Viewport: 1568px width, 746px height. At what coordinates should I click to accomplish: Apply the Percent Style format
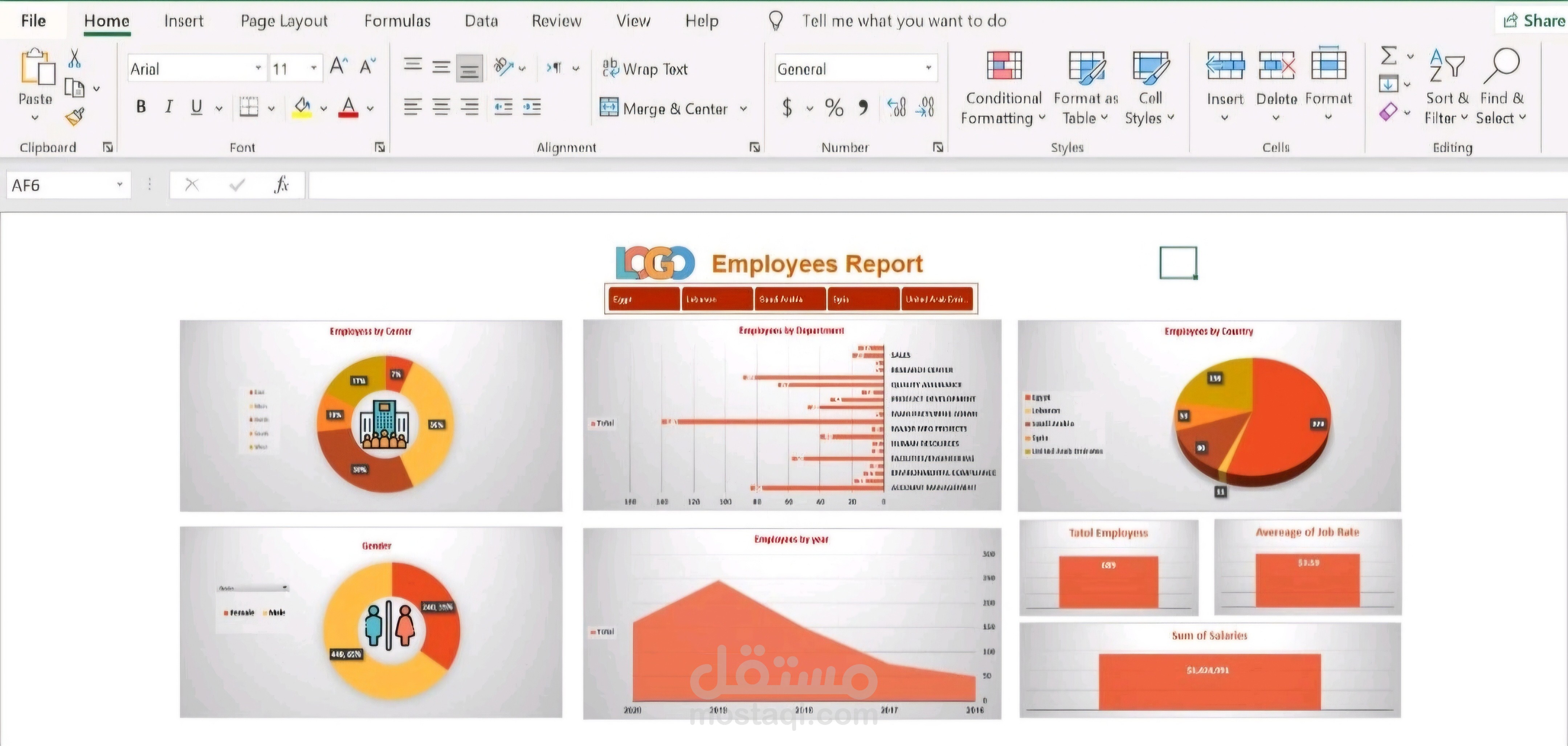834,108
